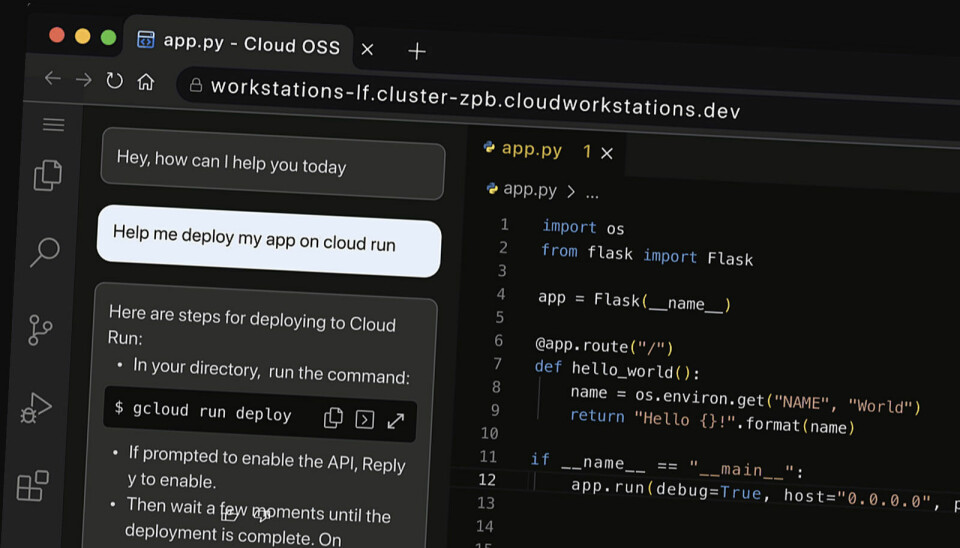The image size is (960, 548).
Task: Open the Explorer files icon
Action: tap(48, 176)
